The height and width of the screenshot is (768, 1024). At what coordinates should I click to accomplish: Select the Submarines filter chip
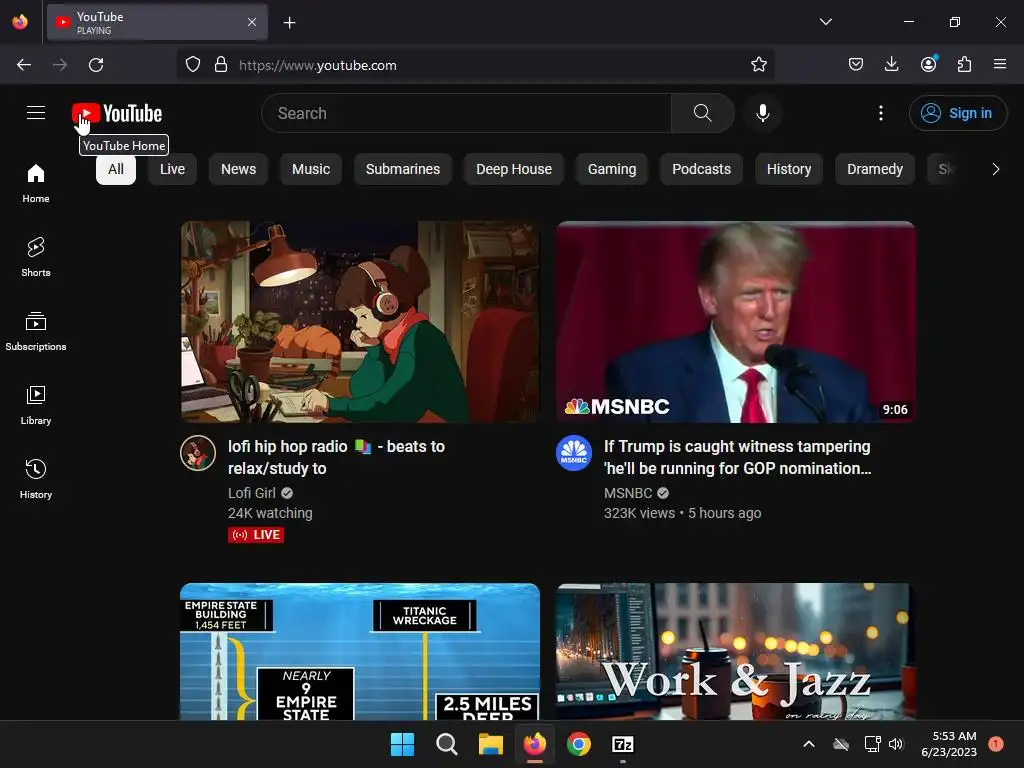point(403,169)
